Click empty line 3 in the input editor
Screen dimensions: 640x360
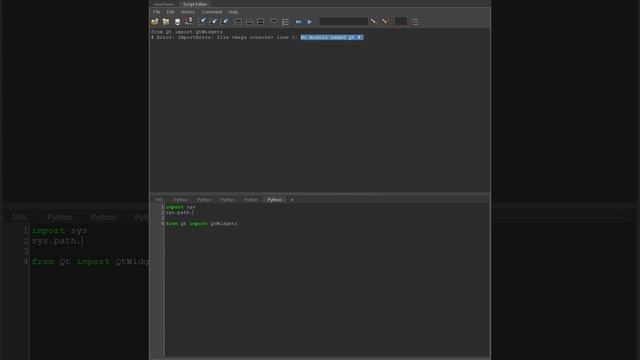pyautogui.click(x=327, y=218)
